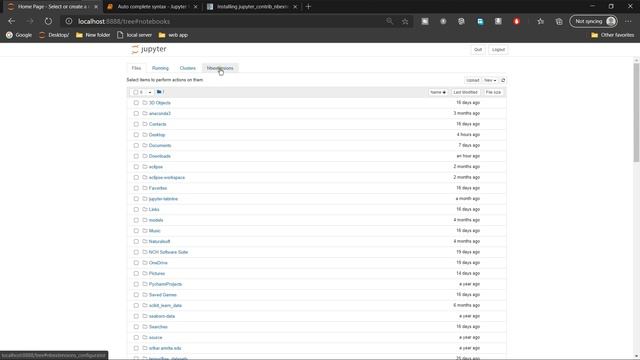Check the box for 3D Objects
Image resolution: width=640 pixels, height=360 pixels.
coord(136,103)
